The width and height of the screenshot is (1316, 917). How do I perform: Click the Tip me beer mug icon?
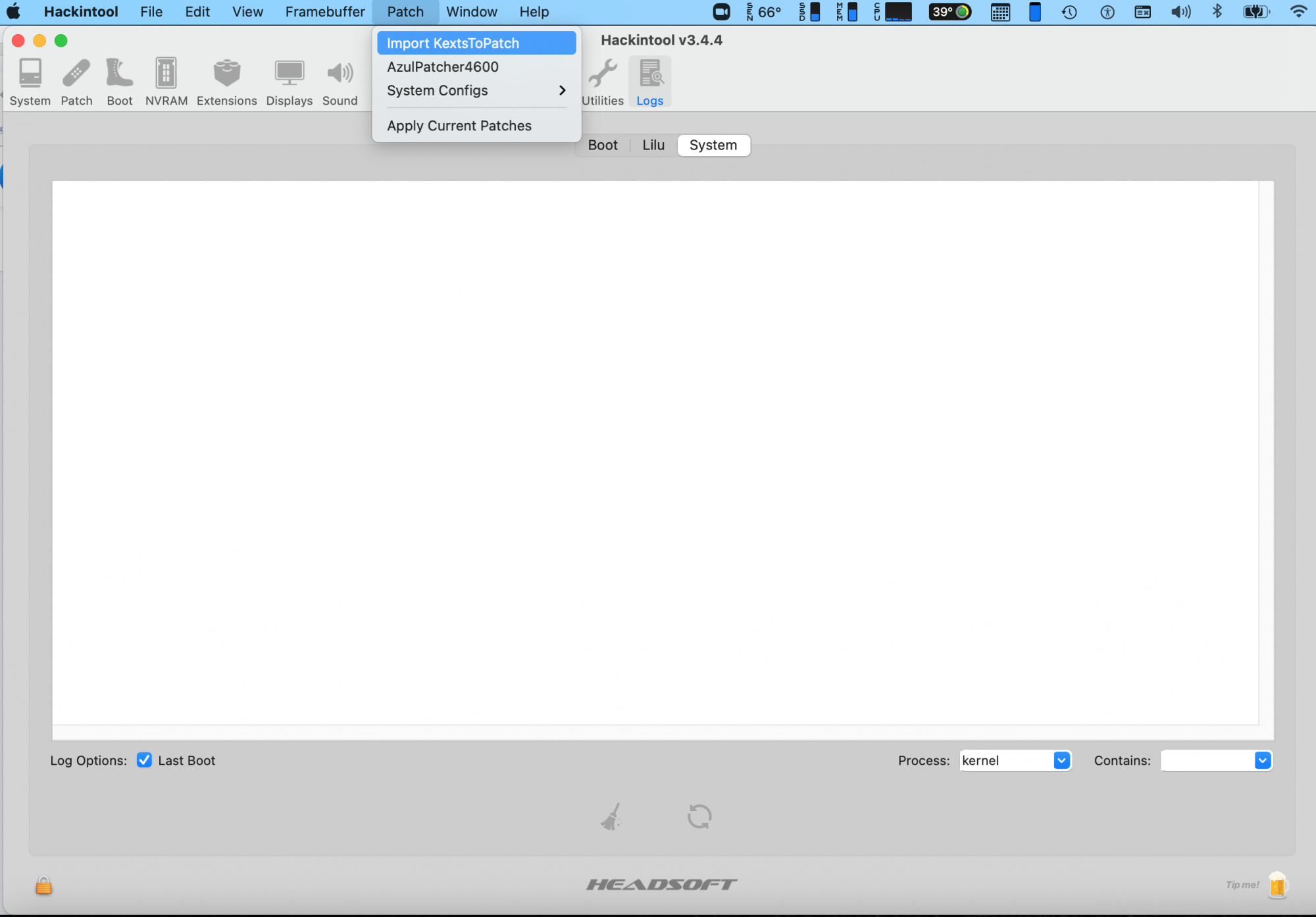point(1277,884)
